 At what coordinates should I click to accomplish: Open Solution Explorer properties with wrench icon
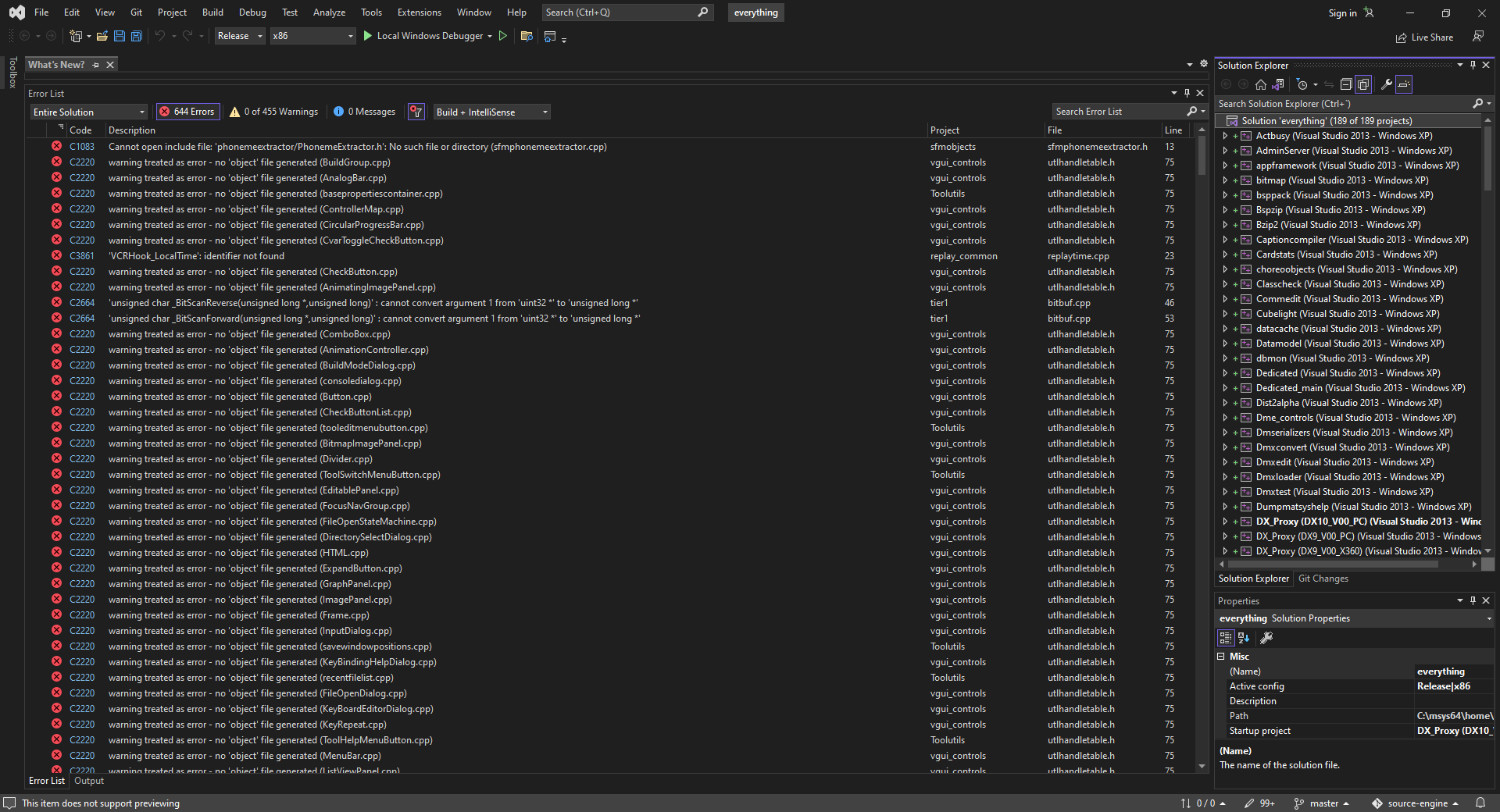1385,84
